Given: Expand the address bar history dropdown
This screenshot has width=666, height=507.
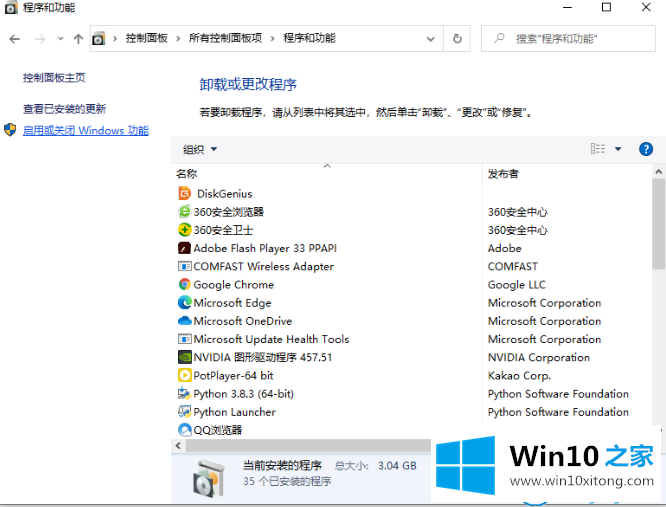Looking at the screenshot, I should tap(430, 39).
